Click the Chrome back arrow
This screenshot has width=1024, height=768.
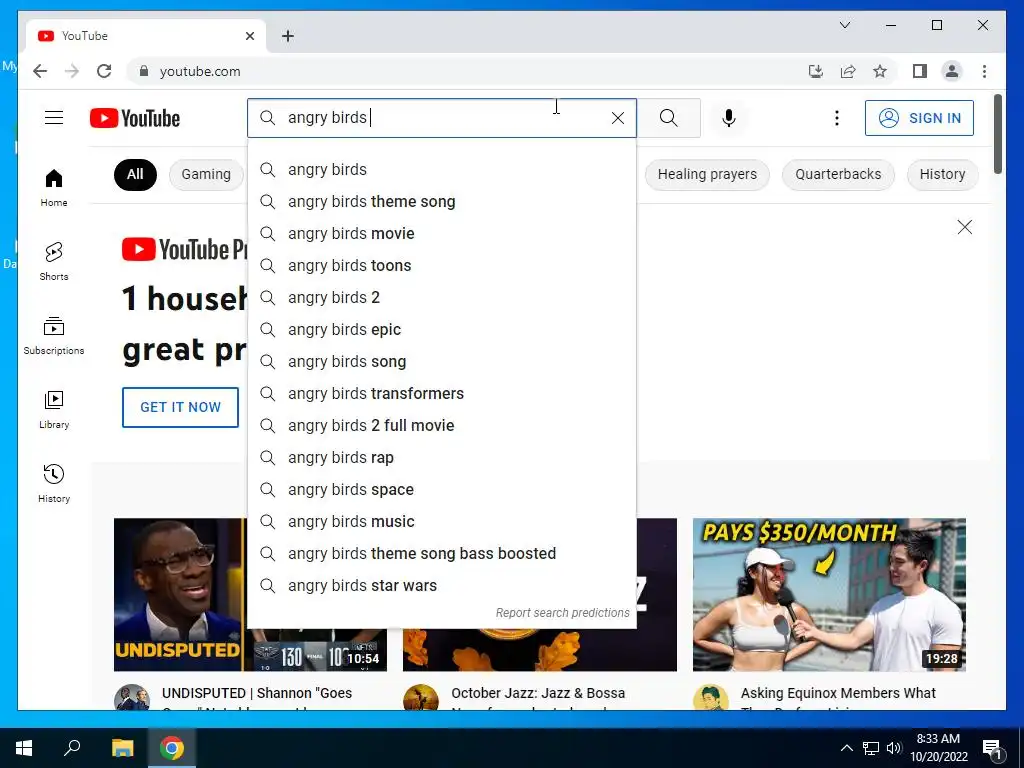point(40,71)
